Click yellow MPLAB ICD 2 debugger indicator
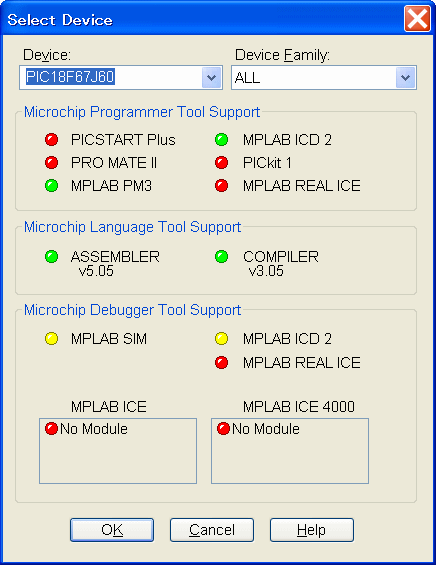 [221, 339]
